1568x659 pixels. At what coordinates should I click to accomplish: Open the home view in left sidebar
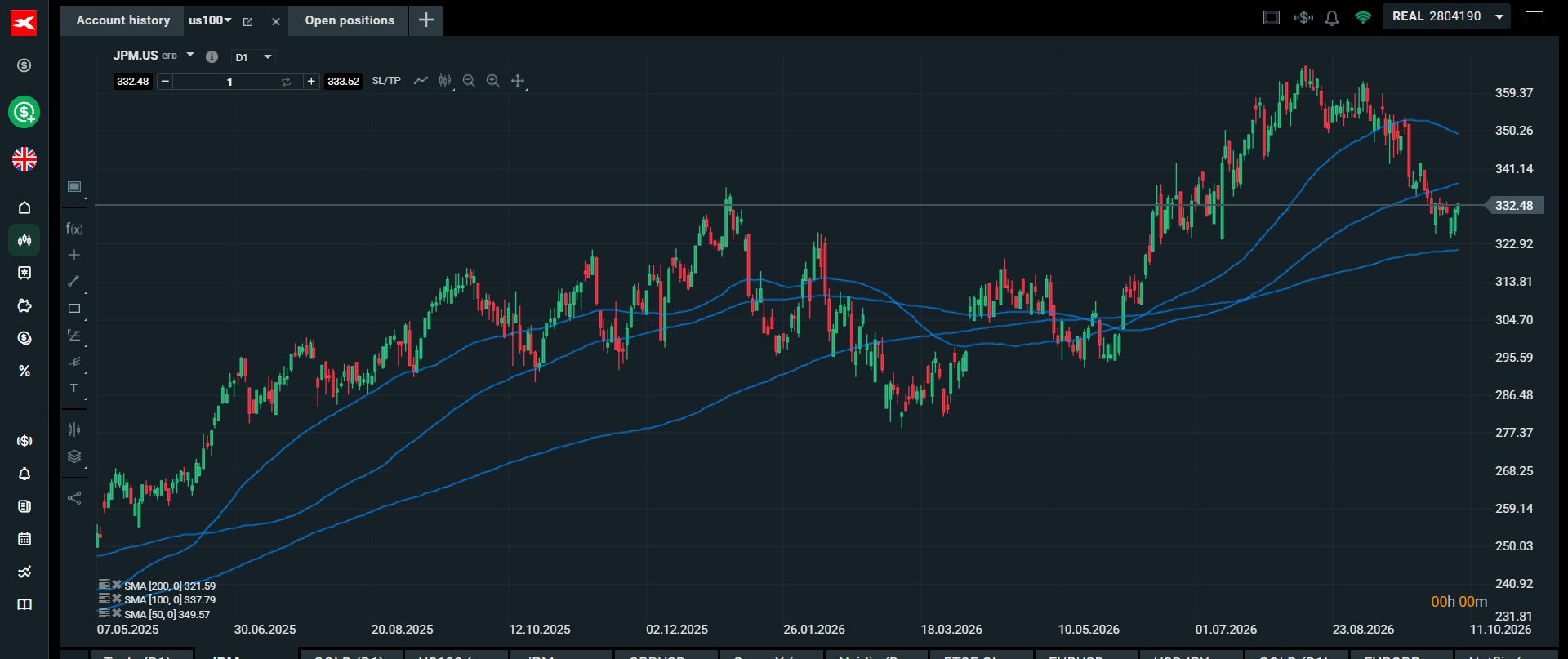click(24, 207)
